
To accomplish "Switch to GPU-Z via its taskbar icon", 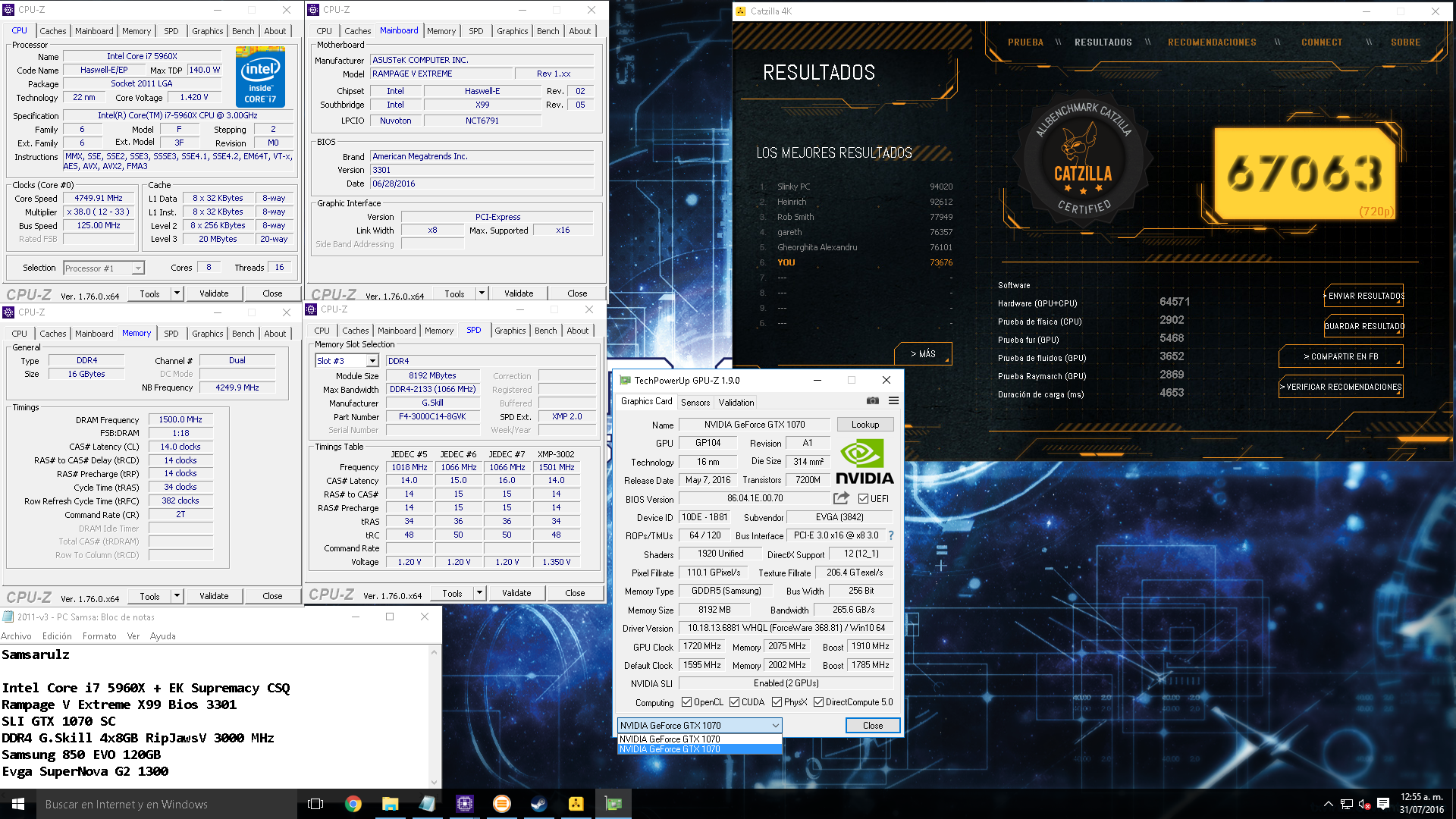I will point(613,804).
